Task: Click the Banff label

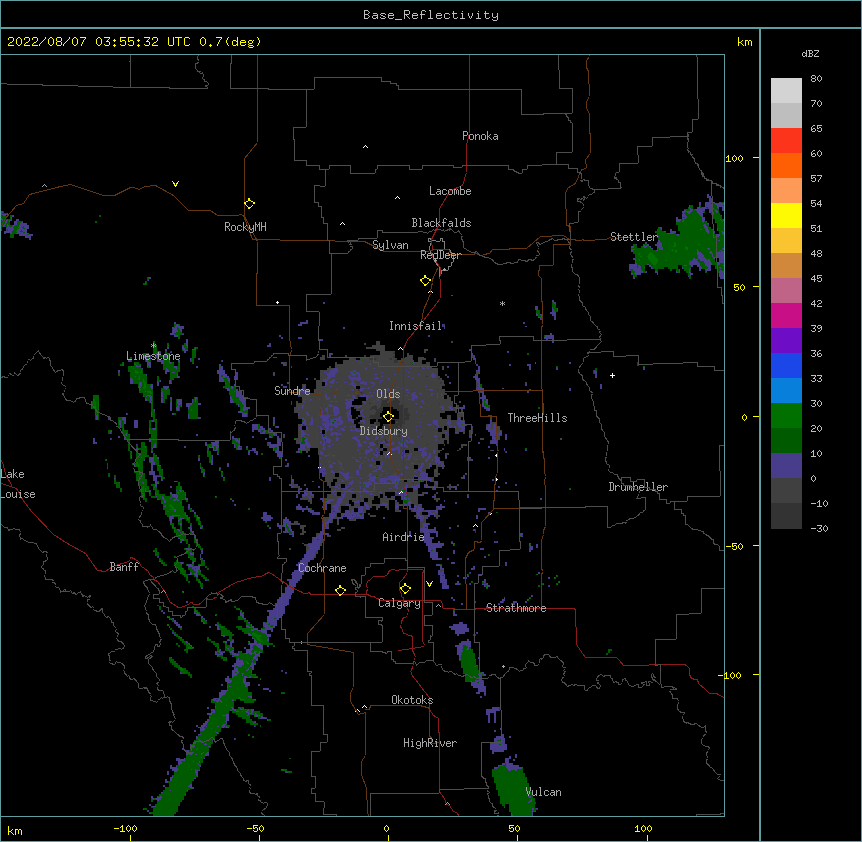Action: [124, 567]
